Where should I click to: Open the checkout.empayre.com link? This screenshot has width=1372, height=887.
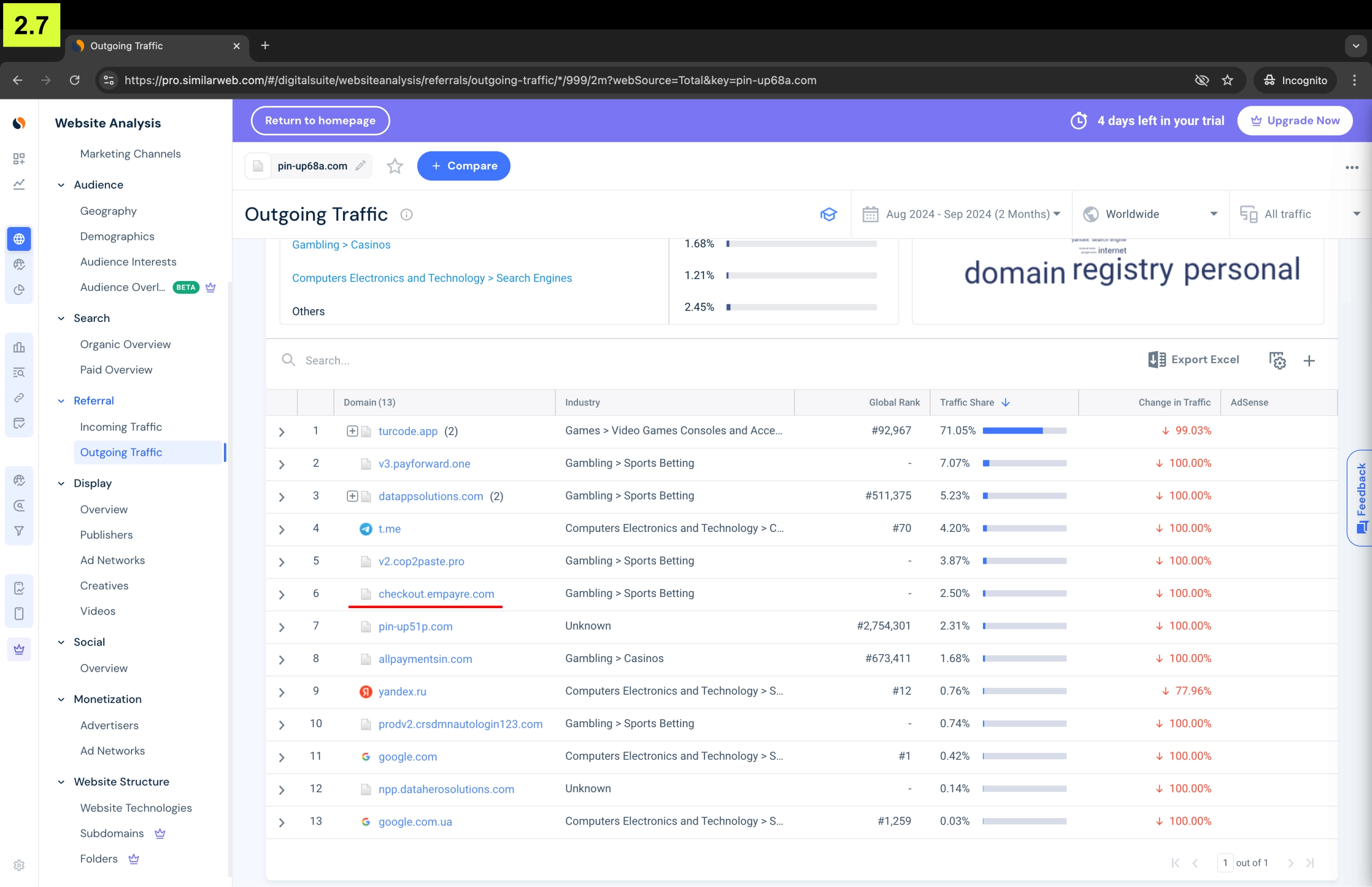[436, 594]
